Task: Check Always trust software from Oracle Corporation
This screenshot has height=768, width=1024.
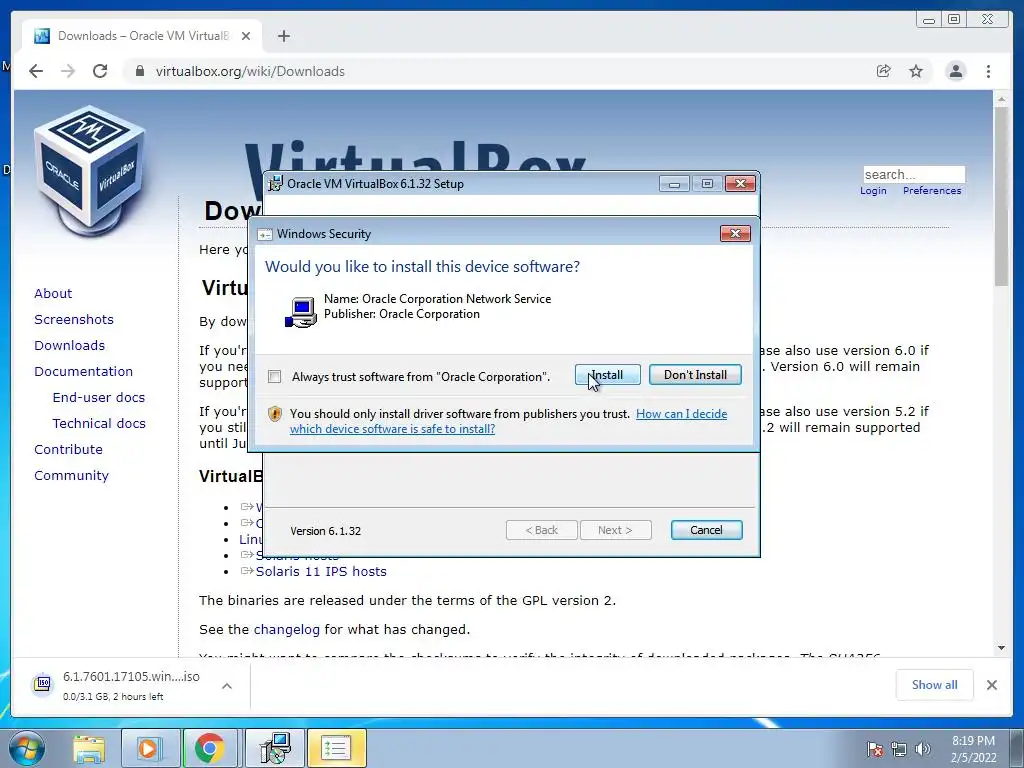Action: [275, 377]
